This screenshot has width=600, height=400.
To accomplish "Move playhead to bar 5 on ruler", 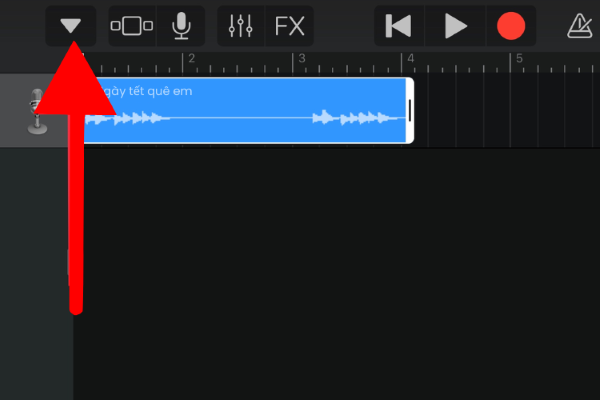I will pyautogui.click(x=510, y=62).
